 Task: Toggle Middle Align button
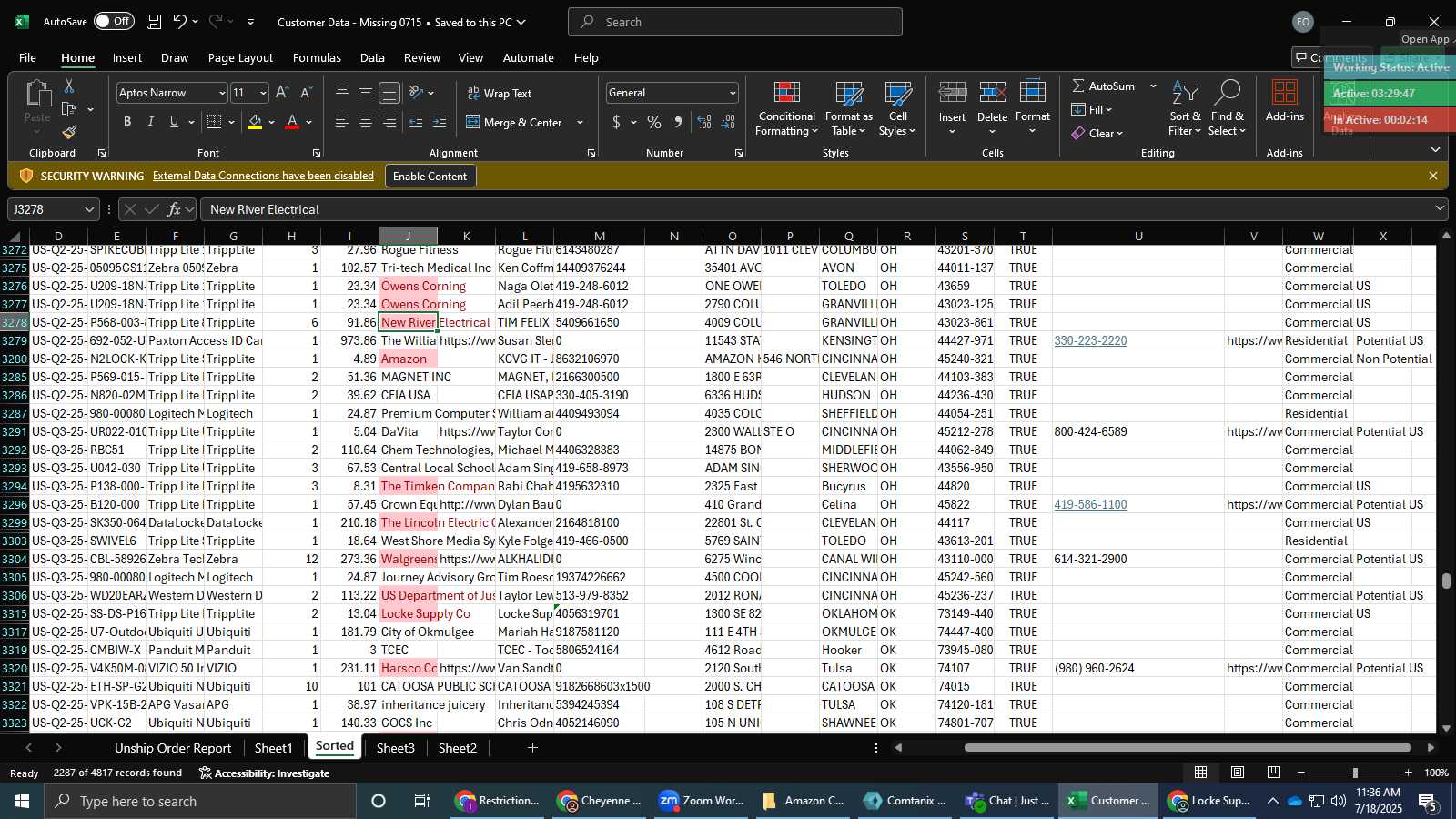click(366, 93)
